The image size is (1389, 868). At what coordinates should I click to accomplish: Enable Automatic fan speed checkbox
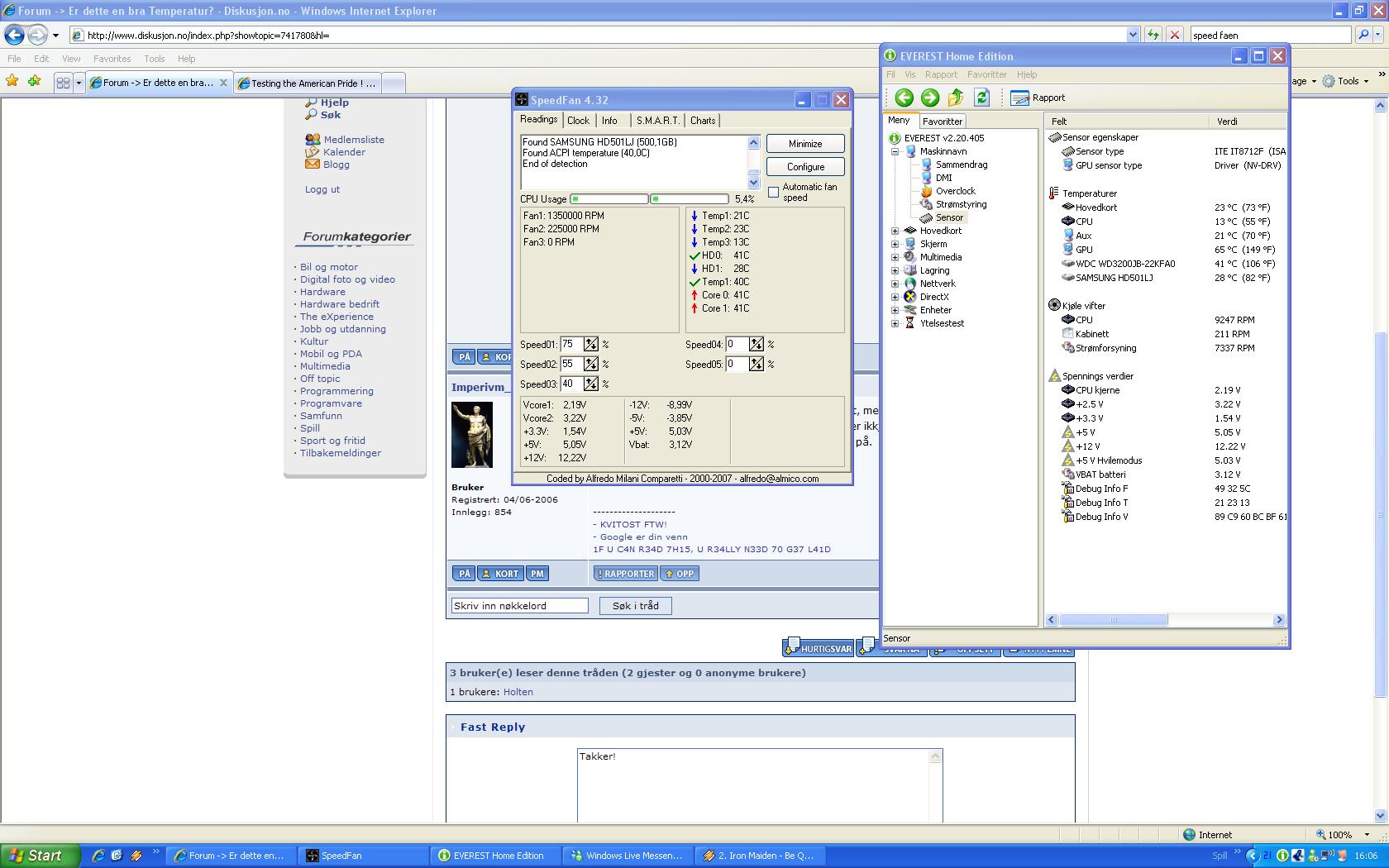[773, 192]
